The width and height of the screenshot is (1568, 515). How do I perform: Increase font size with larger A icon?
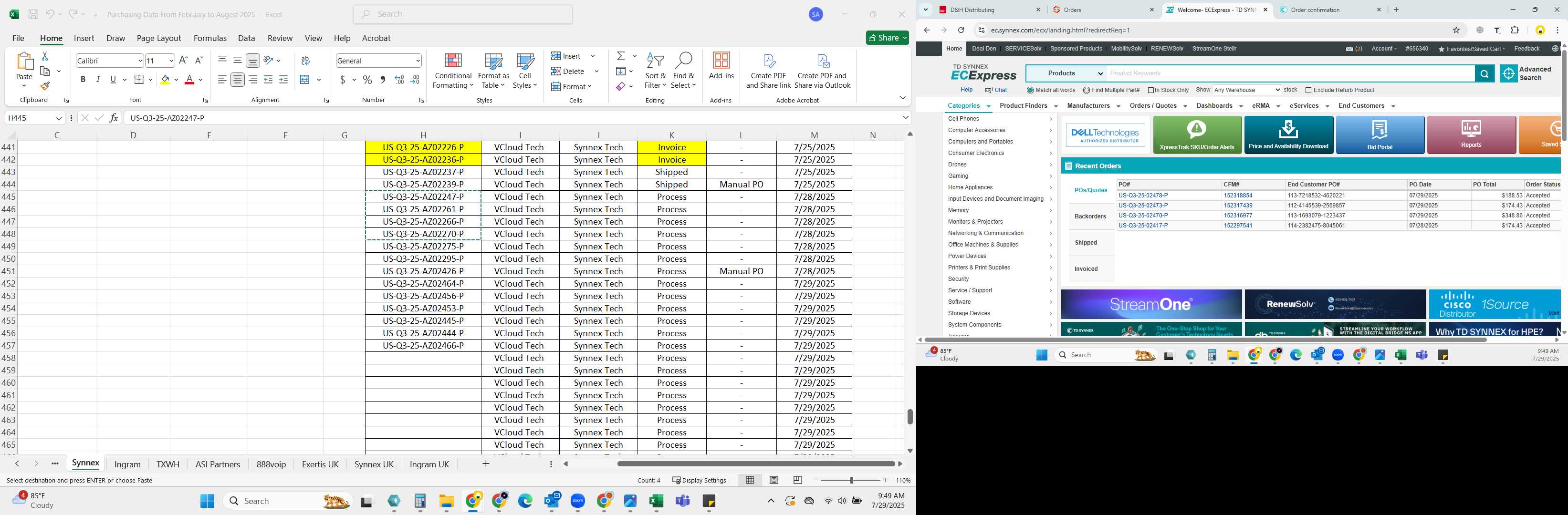coord(184,60)
